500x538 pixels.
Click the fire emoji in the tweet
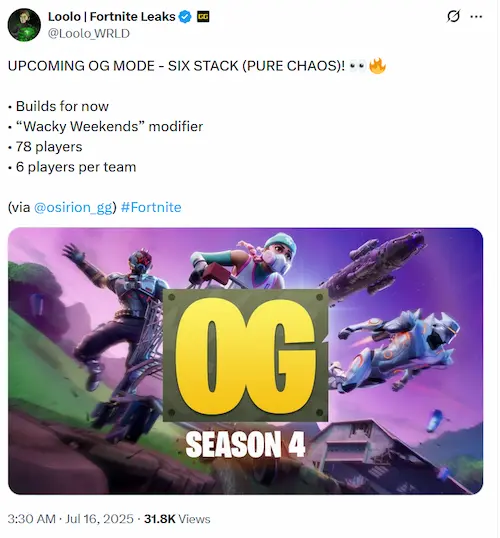(377, 66)
